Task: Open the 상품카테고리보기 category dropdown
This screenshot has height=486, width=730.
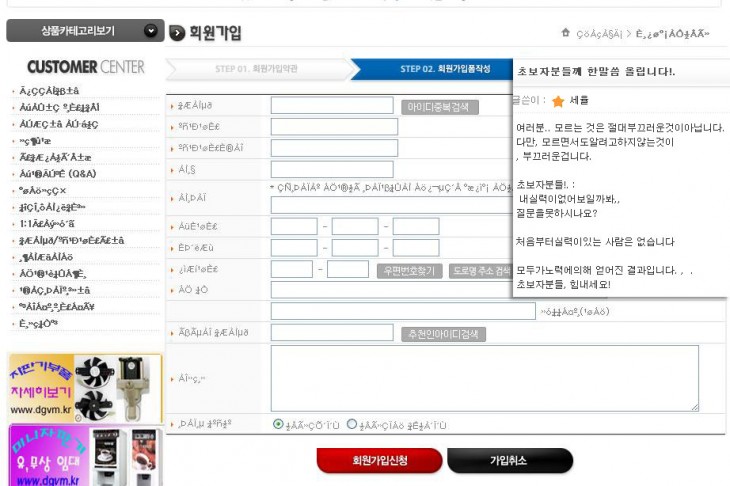Action: point(85,31)
